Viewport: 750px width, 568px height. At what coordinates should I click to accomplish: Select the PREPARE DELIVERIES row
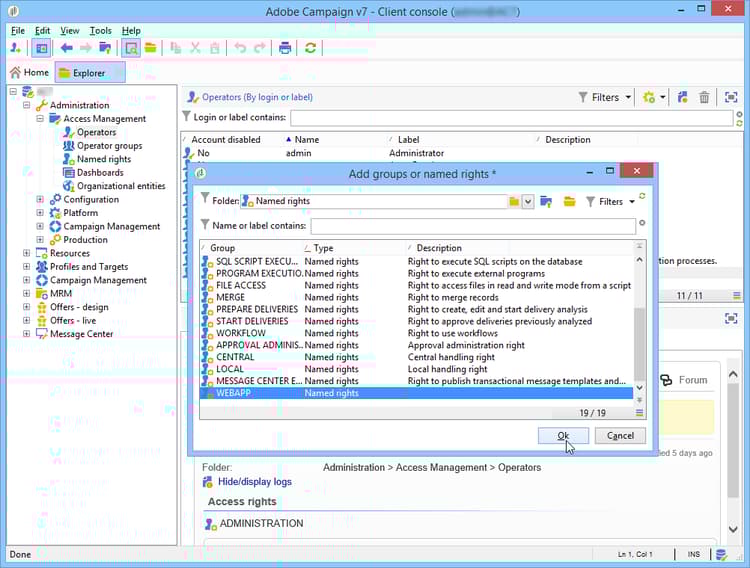417,309
